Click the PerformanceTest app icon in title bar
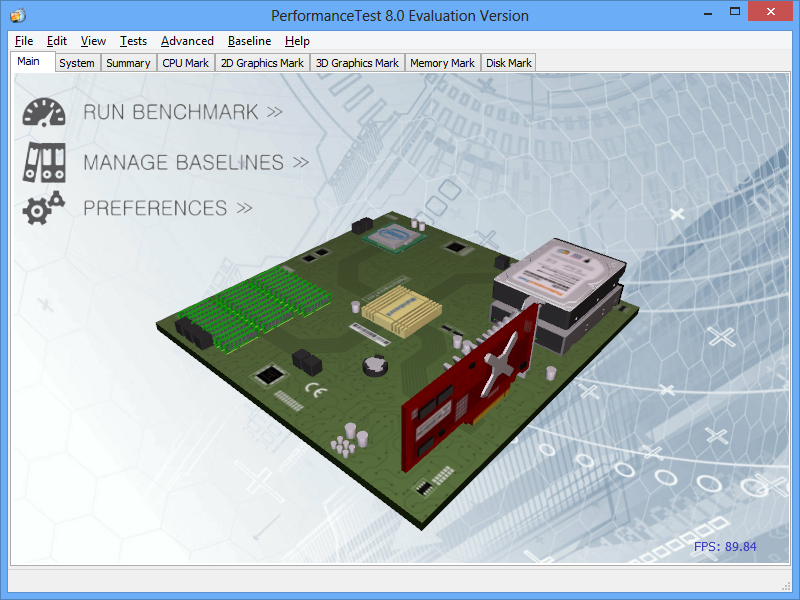Viewport: 800px width, 600px height. [18, 15]
